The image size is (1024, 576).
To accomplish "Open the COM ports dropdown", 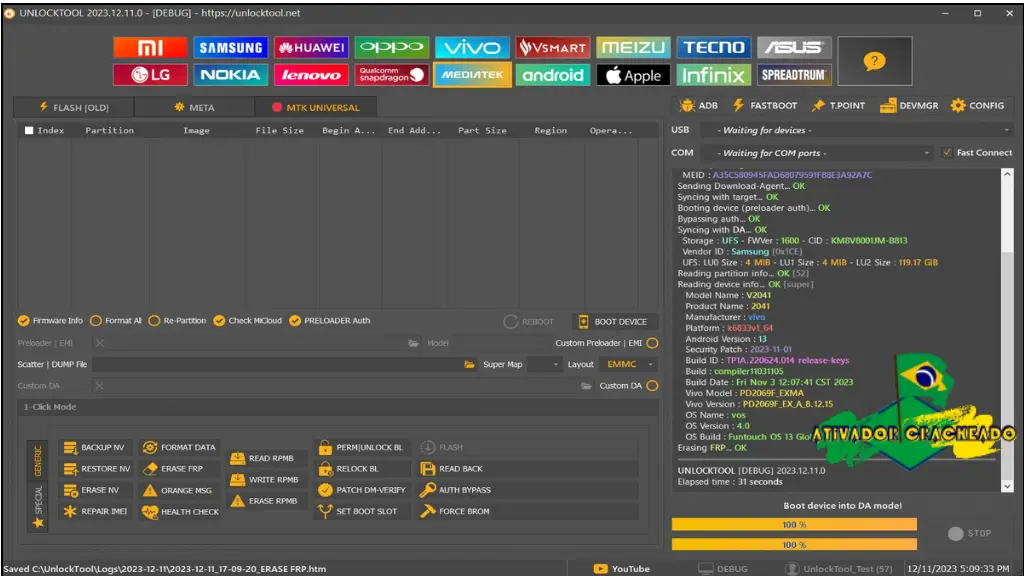I will pyautogui.click(x=818, y=153).
